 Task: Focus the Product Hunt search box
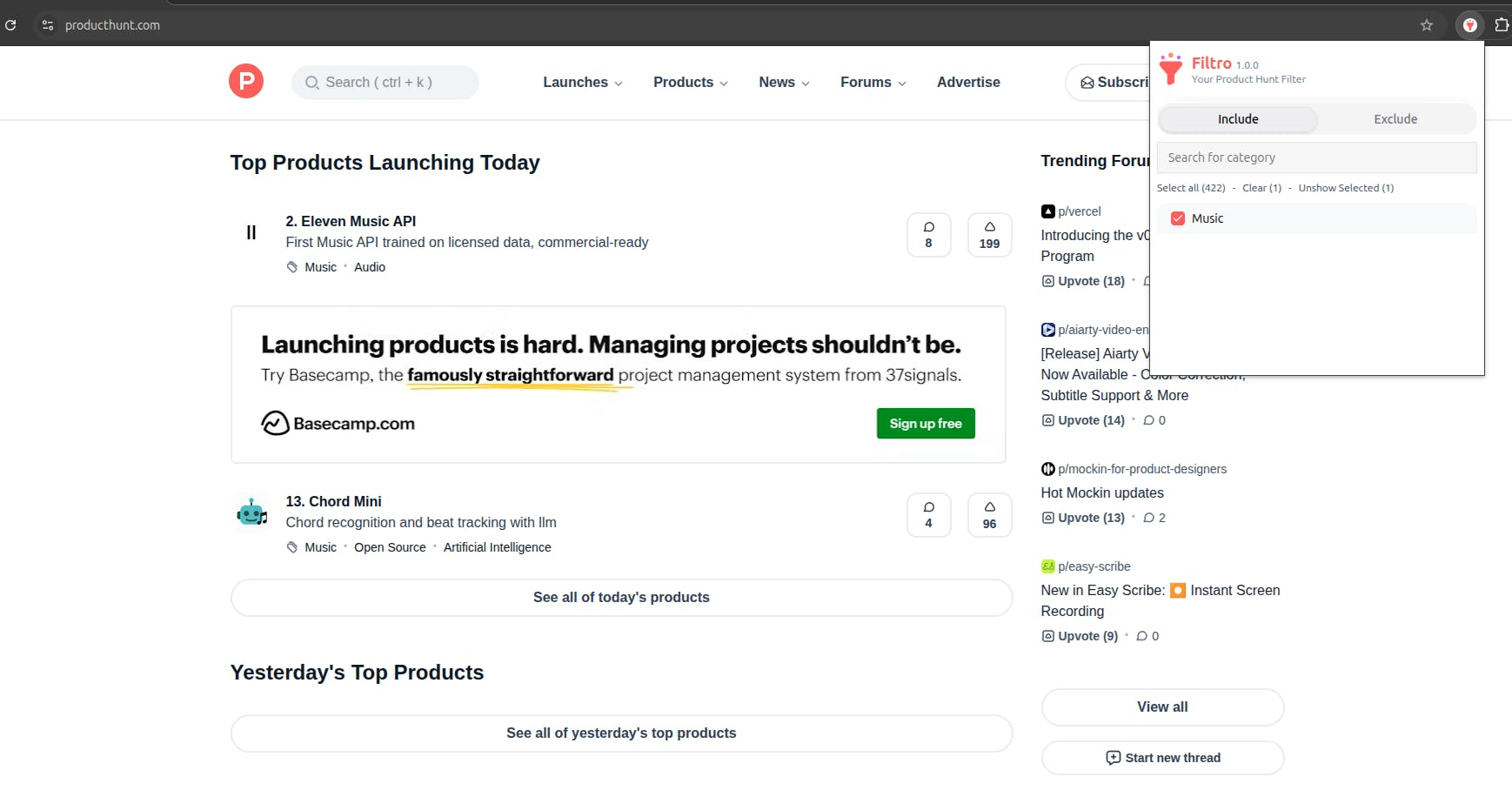(x=385, y=83)
